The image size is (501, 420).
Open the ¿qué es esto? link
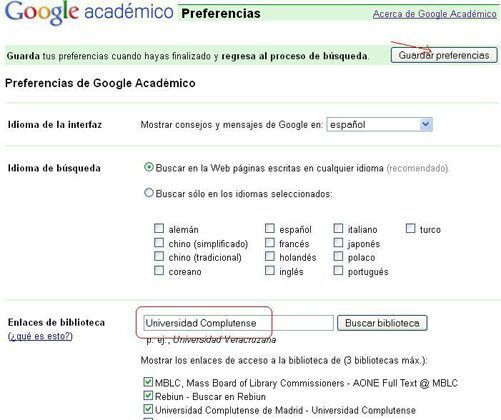coord(40,336)
